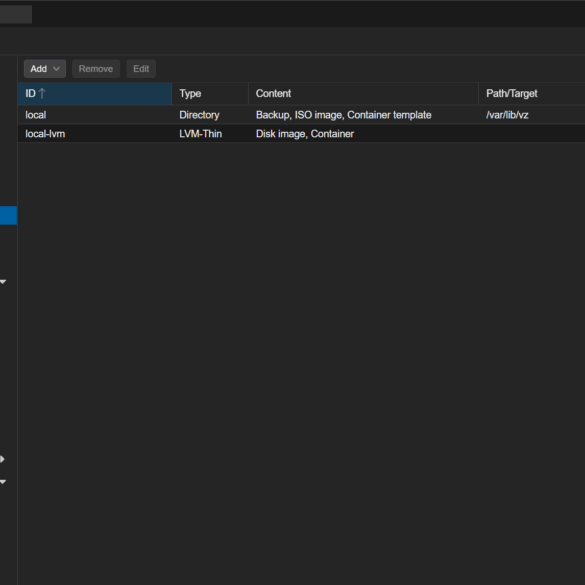The width and height of the screenshot is (585, 585).
Task: Open the Add dropdown chevron
Action: tap(56, 69)
